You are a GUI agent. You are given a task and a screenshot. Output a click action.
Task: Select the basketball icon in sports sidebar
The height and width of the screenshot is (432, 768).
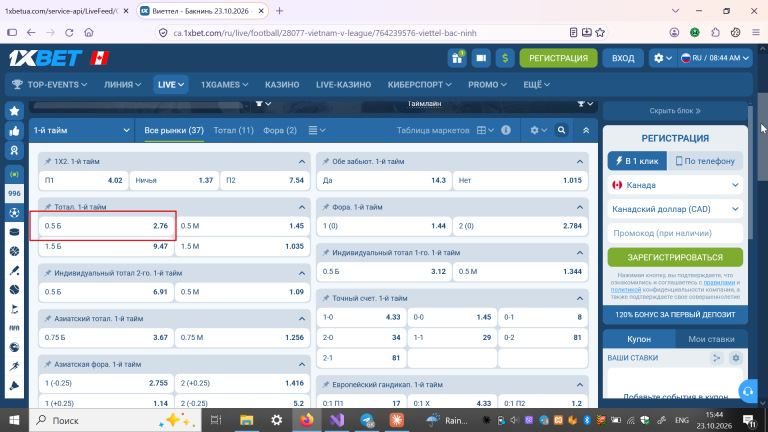14,251
